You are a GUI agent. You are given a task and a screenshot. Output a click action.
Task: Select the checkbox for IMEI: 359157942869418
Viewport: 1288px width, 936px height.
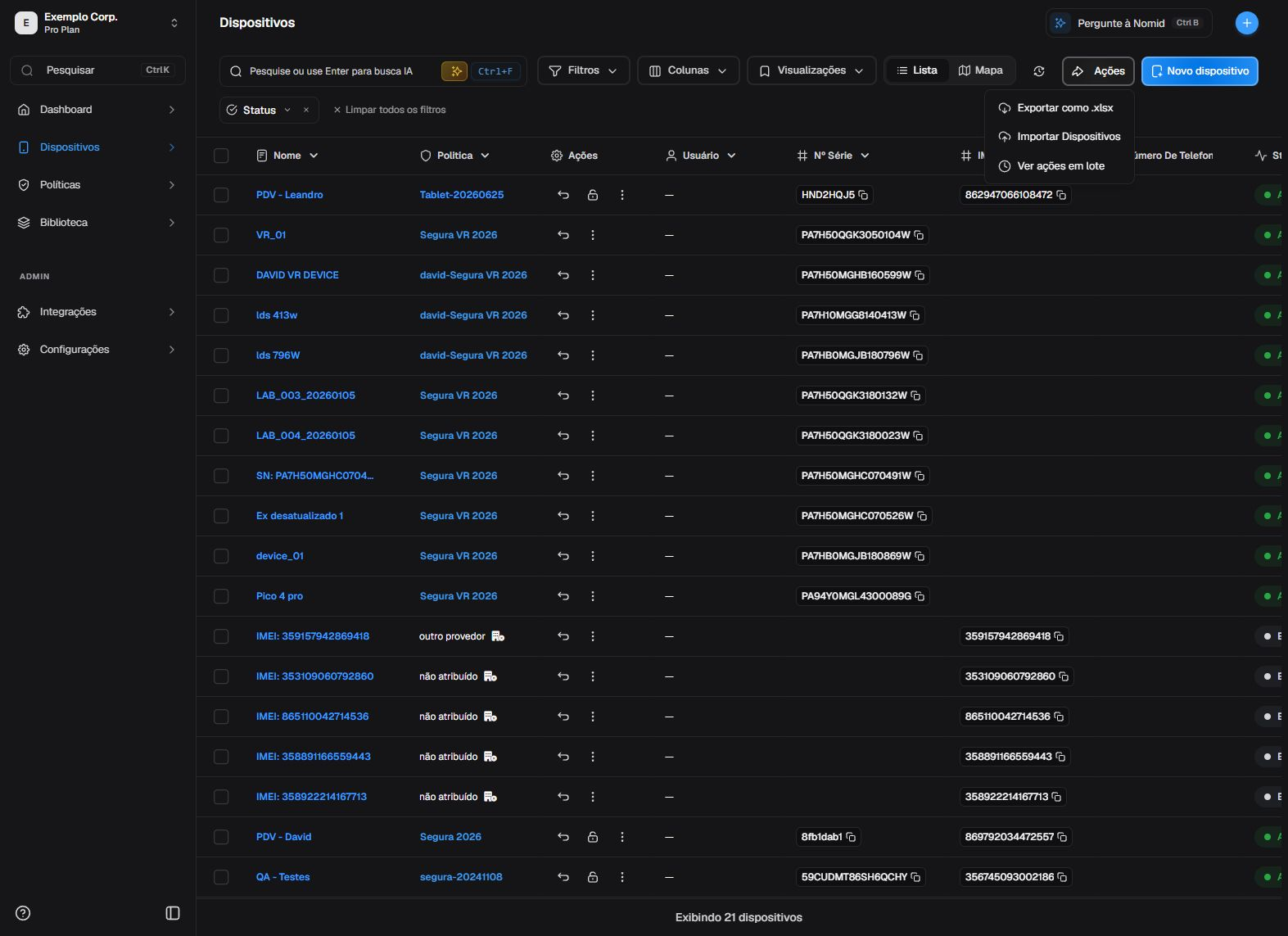tap(221, 636)
